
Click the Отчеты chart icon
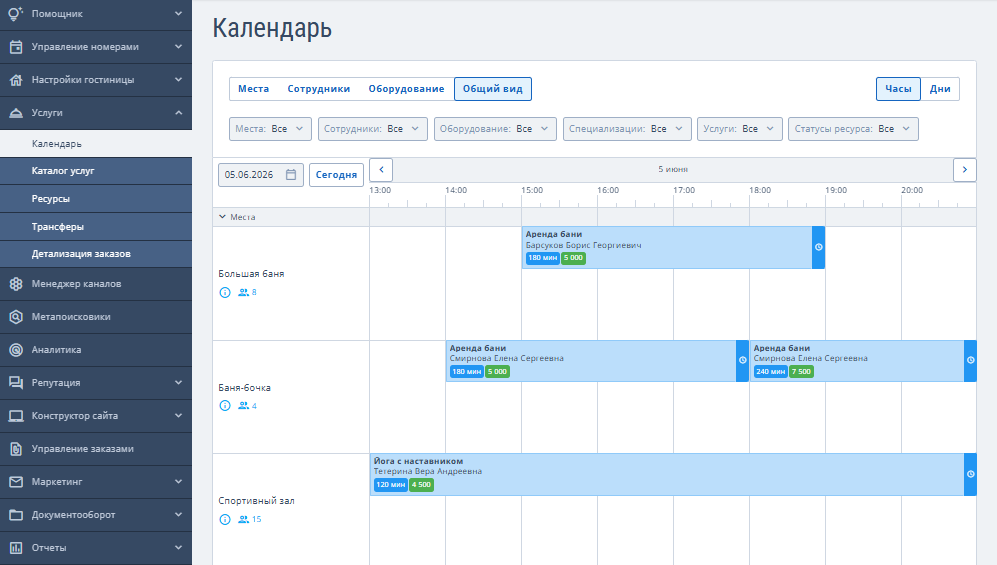coord(16,548)
